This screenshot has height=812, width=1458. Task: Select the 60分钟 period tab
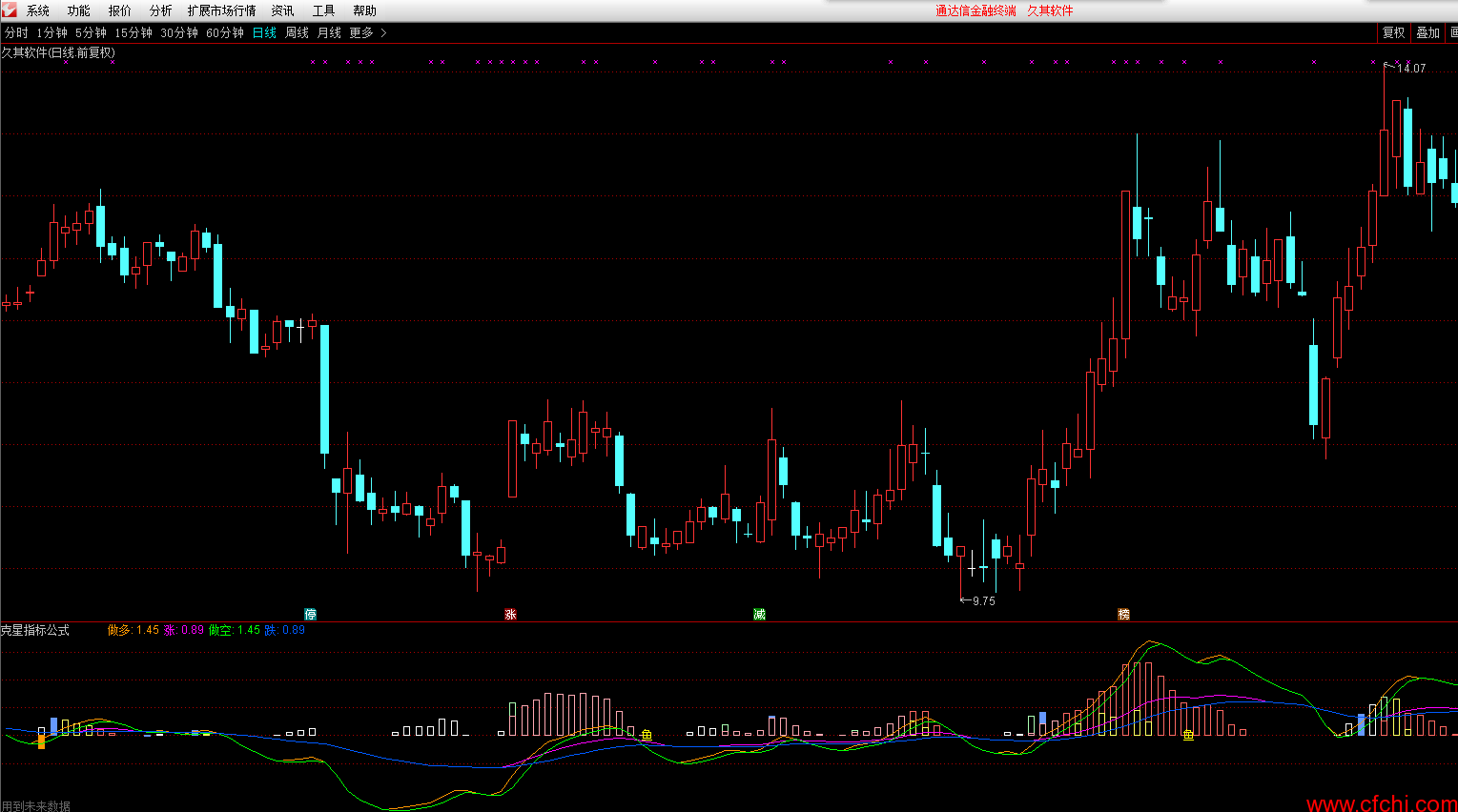click(225, 32)
